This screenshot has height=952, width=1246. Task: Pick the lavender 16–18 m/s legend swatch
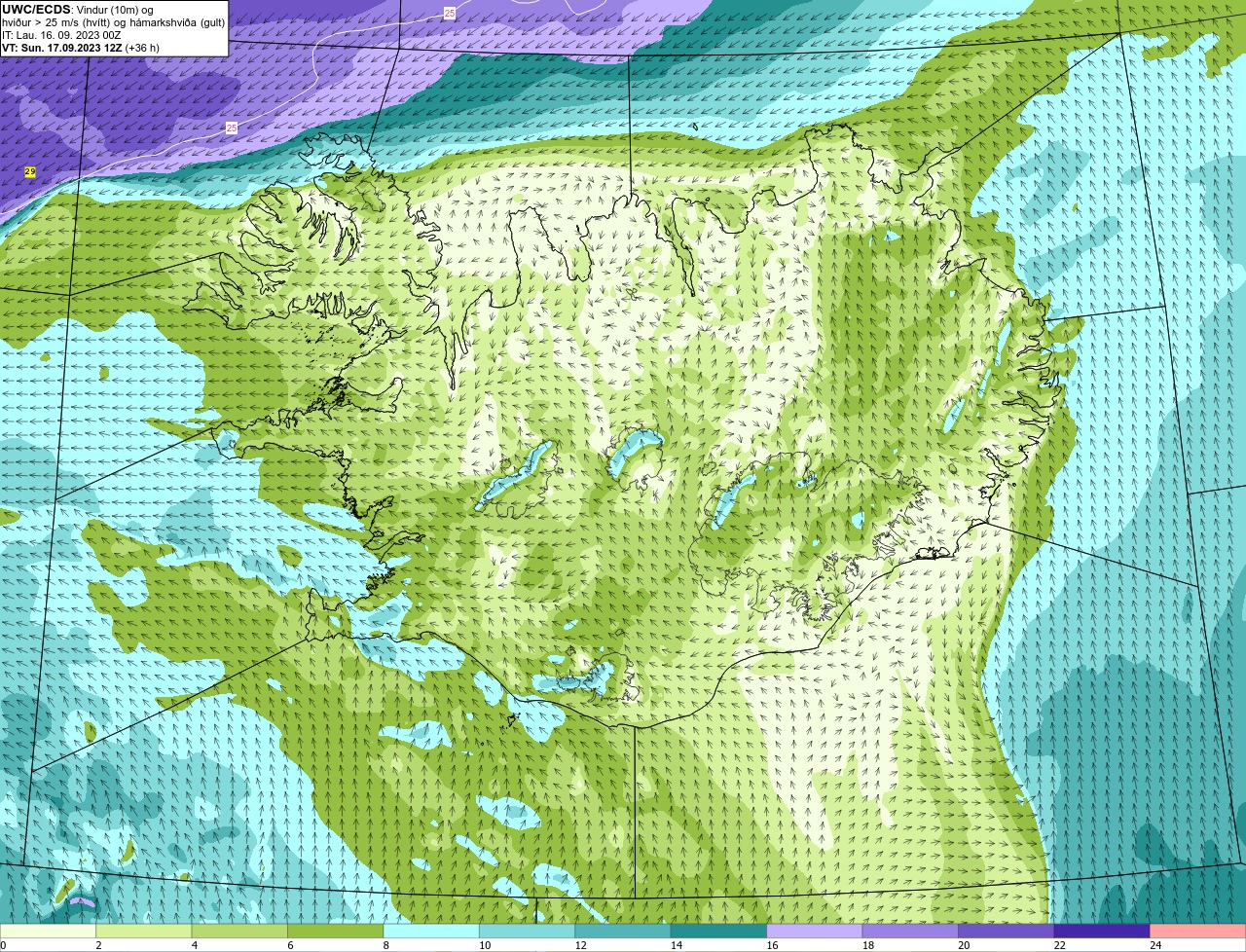[815, 932]
